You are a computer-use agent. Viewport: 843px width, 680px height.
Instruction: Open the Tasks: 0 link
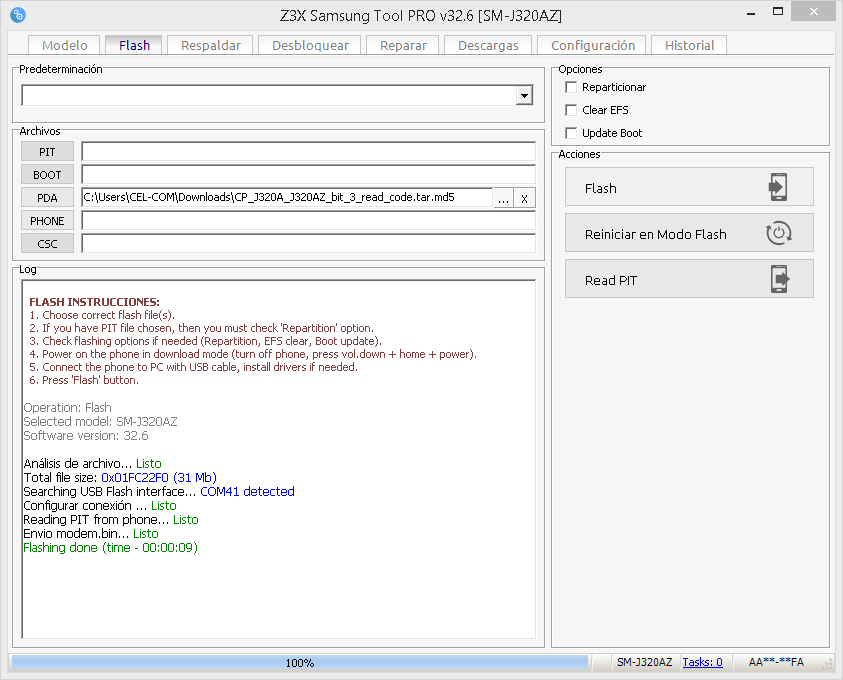click(702, 662)
